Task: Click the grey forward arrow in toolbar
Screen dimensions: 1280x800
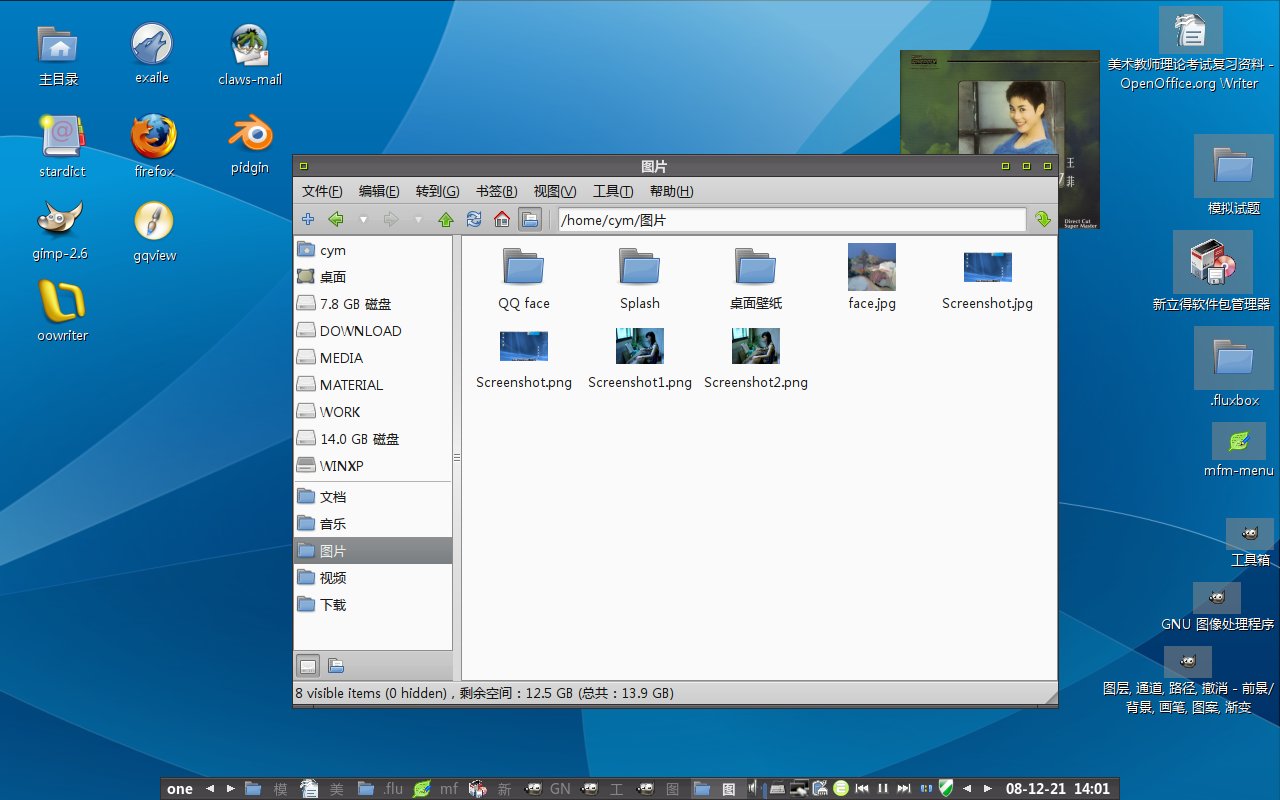Action: (391, 219)
